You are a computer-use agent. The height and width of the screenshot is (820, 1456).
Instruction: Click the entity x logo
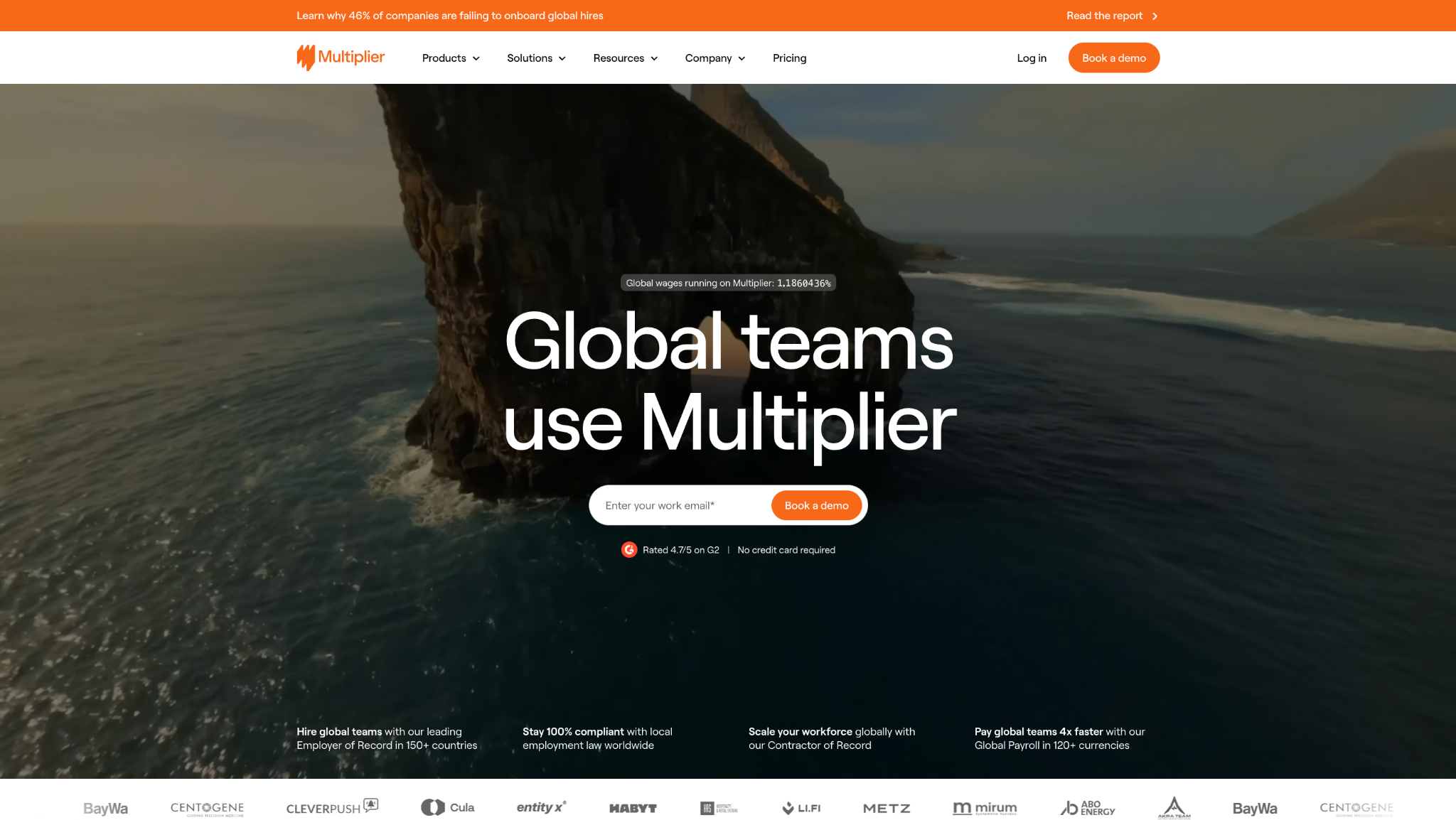click(x=541, y=807)
